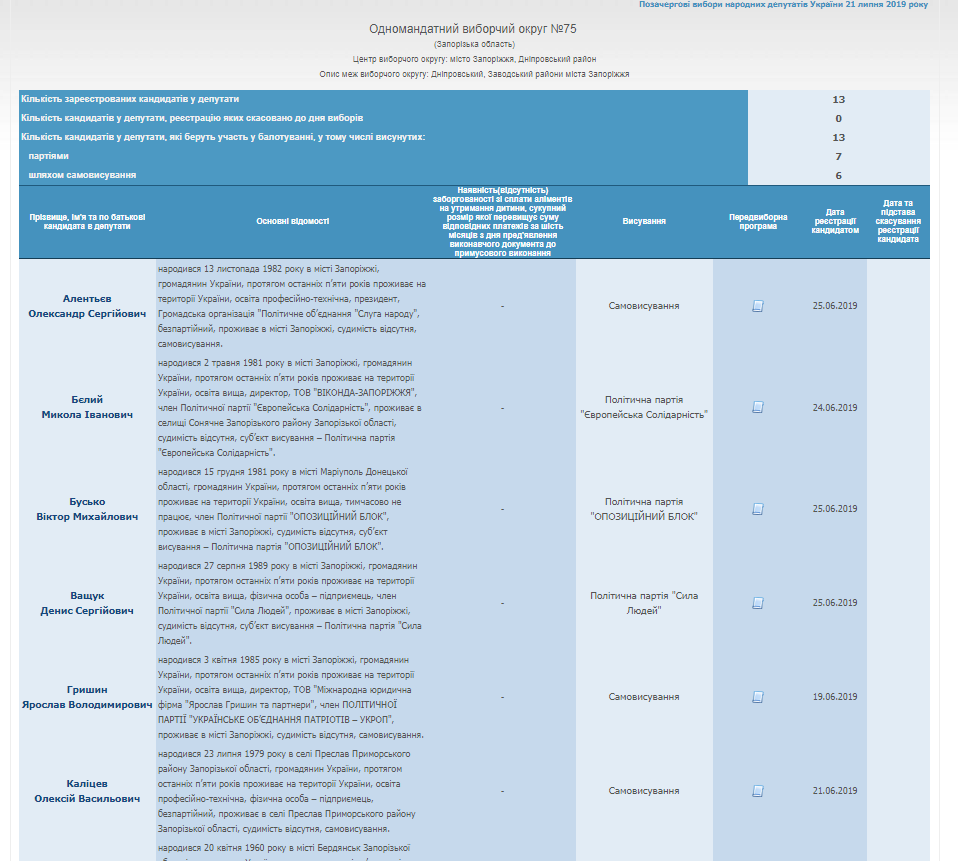Open Белий Микола's election program icon
958x861 pixels.
click(x=758, y=407)
